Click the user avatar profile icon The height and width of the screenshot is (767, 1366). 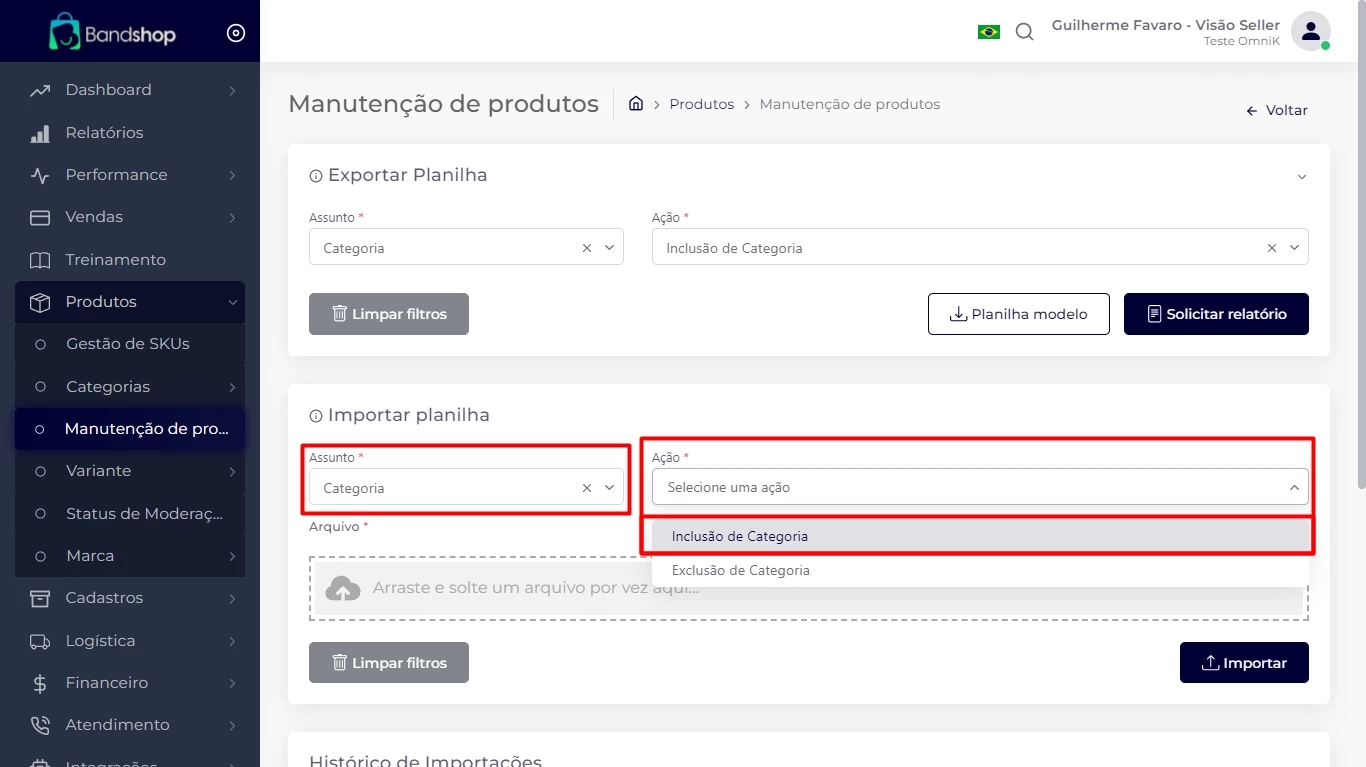point(1310,31)
